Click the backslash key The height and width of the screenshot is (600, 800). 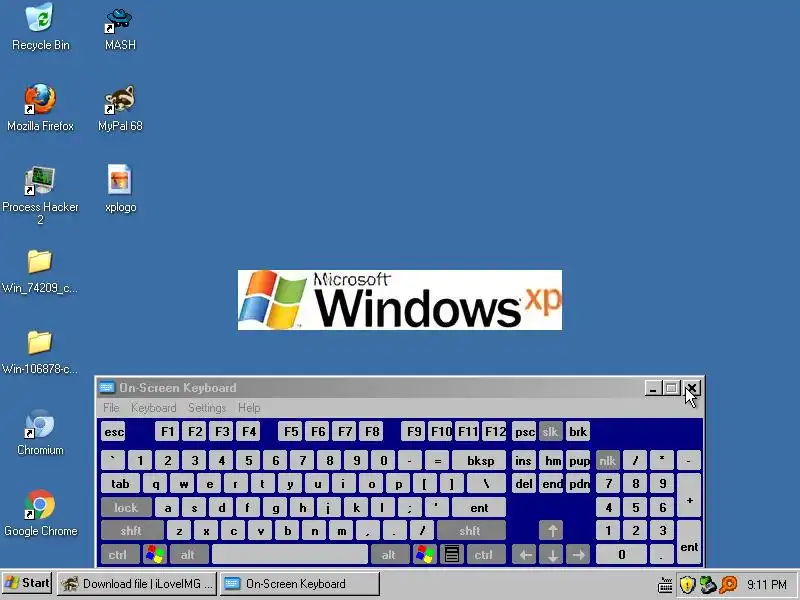tap(486, 484)
